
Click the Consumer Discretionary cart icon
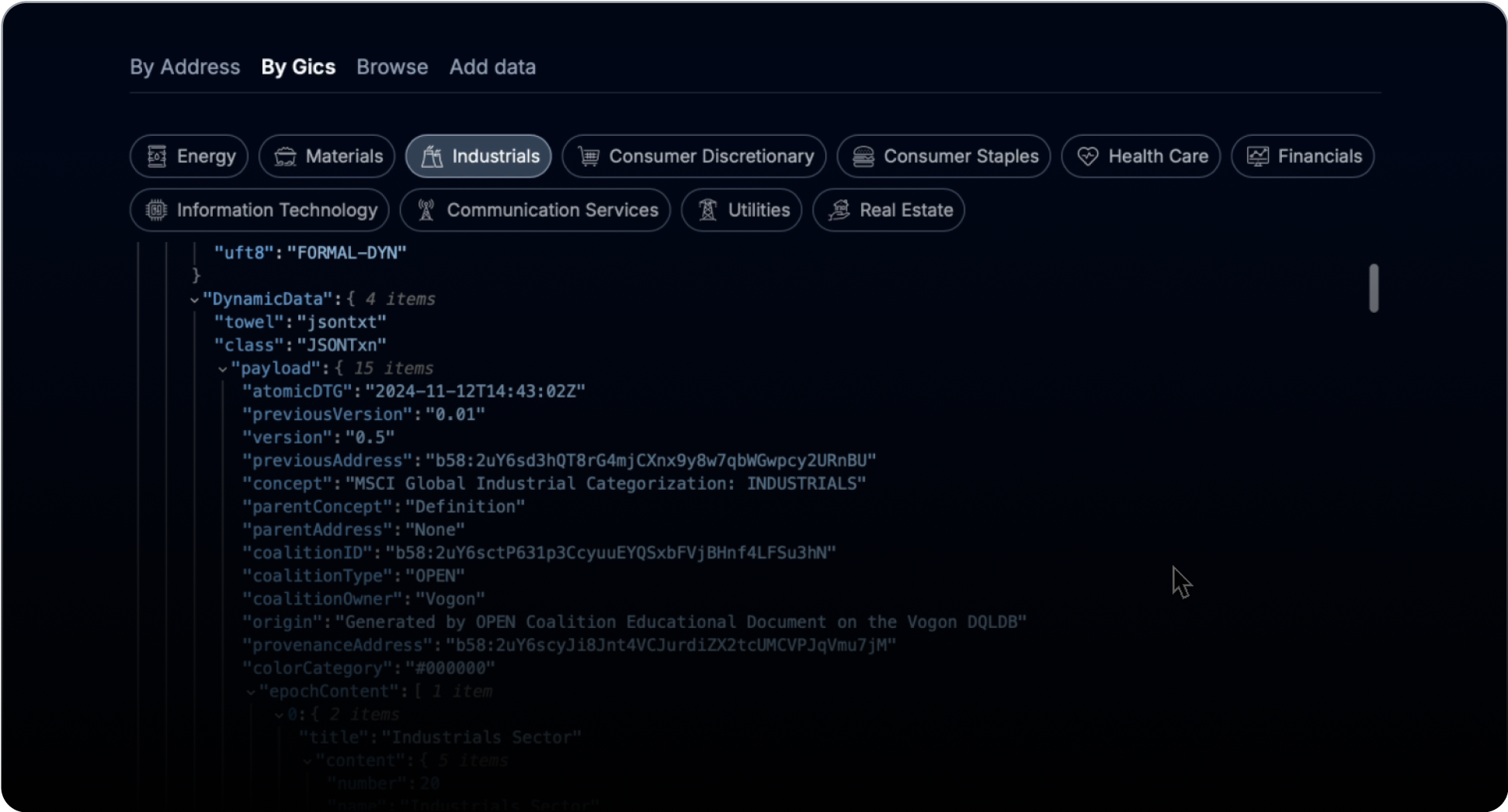point(589,157)
